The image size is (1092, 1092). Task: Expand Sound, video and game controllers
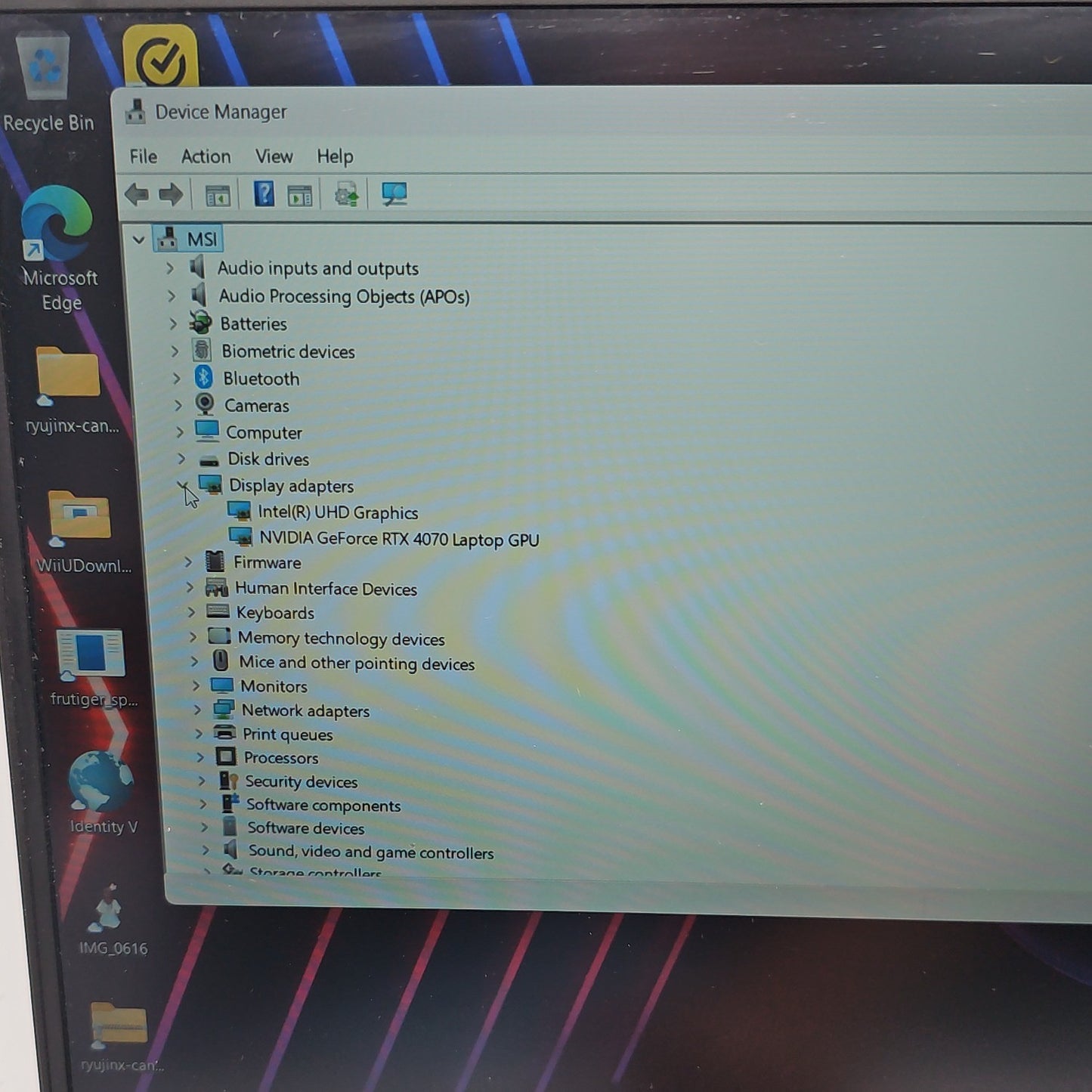(206, 850)
